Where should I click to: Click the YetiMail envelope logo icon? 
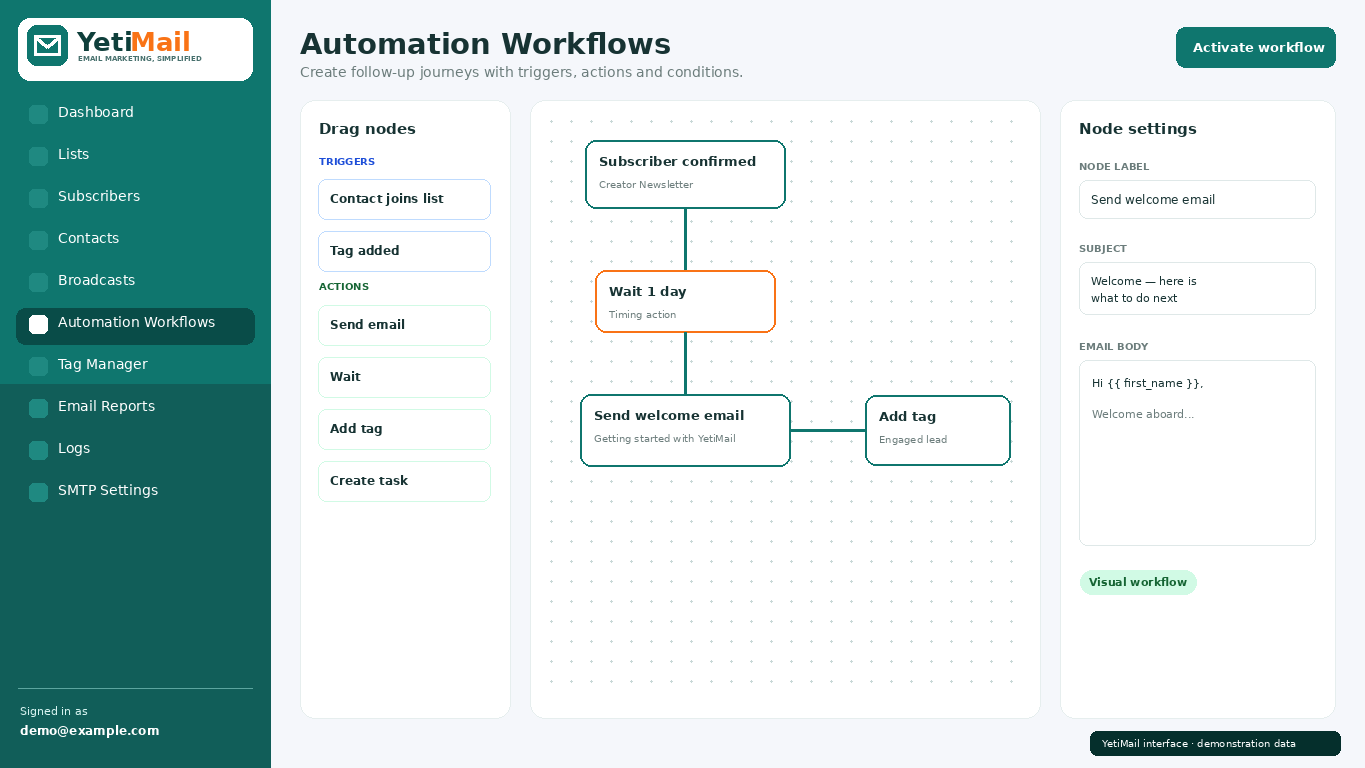[47, 46]
